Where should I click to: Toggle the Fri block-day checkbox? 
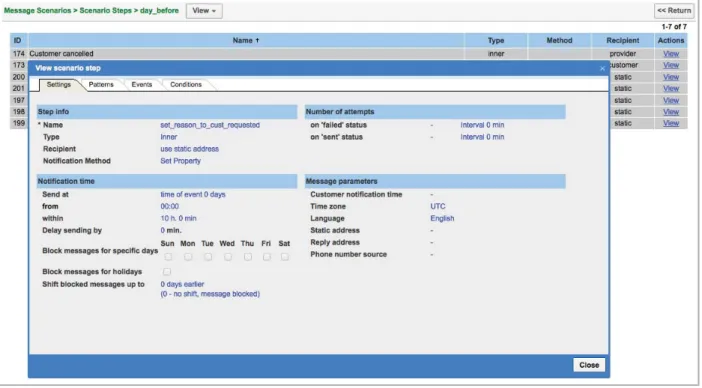point(266,257)
